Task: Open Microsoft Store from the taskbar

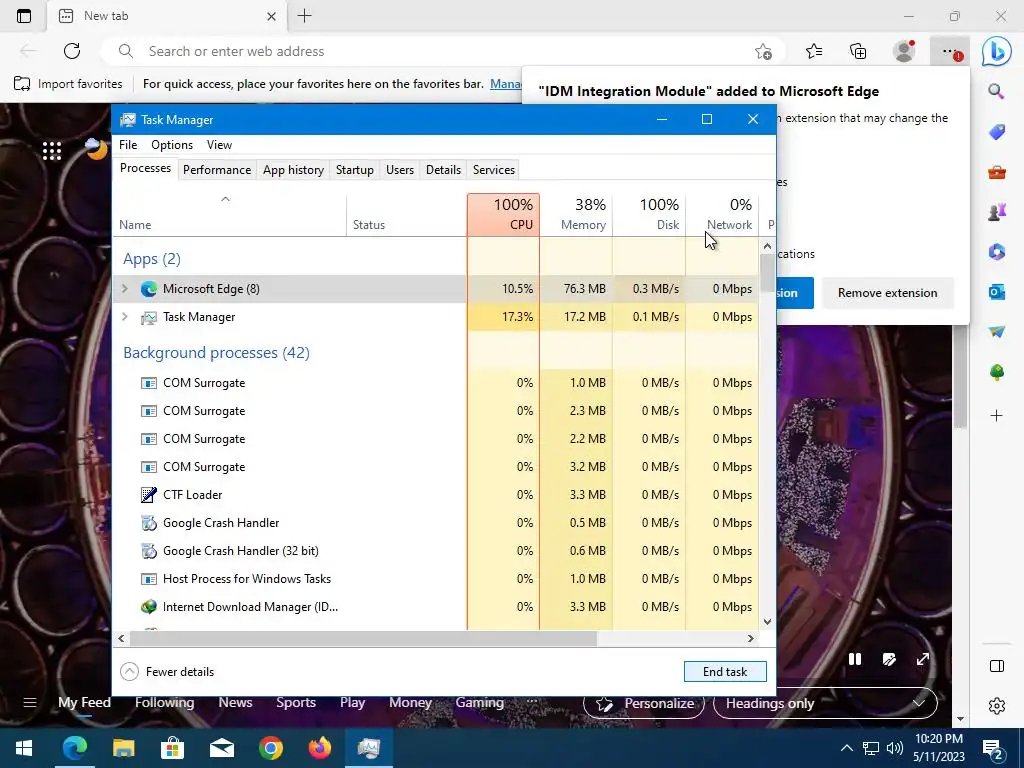Action: tap(172, 748)
